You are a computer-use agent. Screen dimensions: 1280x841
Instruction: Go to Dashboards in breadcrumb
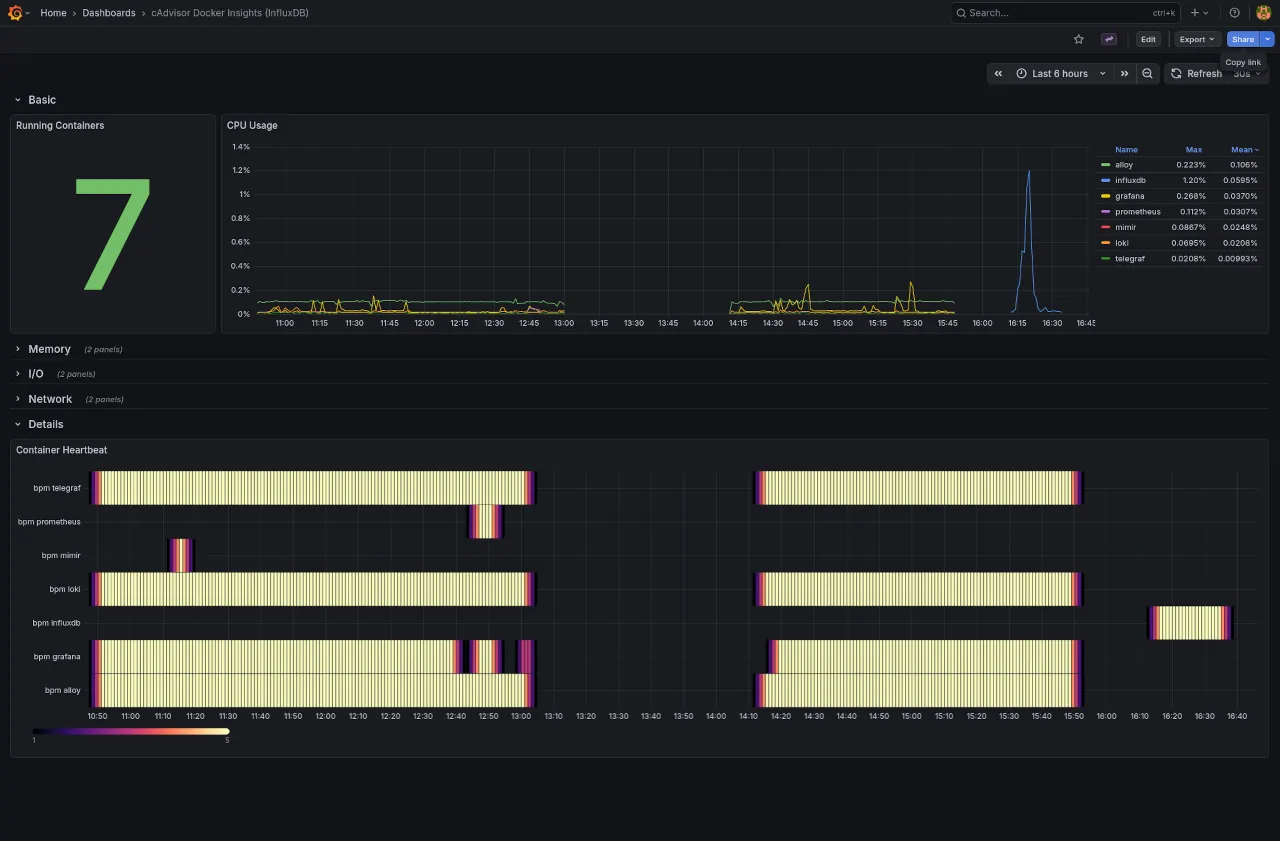(x=109, y=13)
